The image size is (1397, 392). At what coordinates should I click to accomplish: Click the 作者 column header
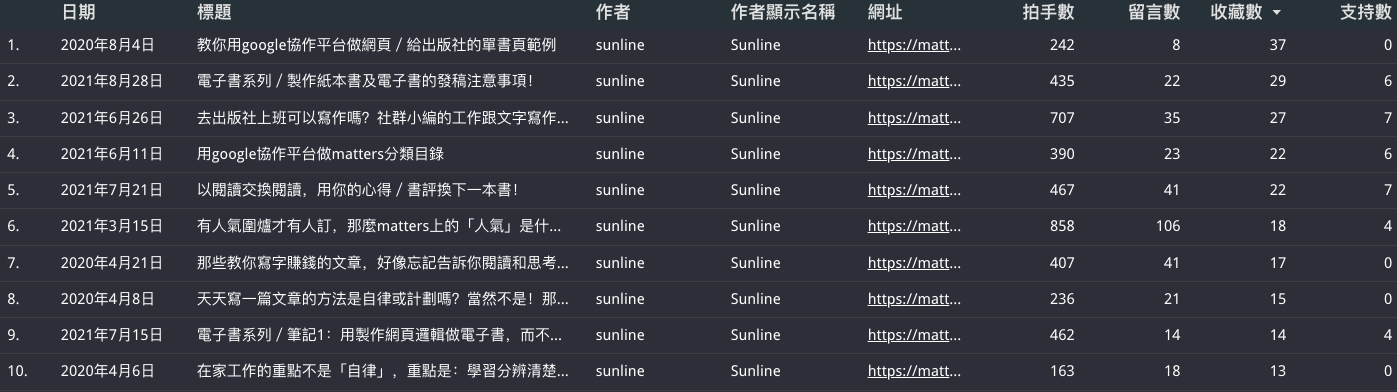(x=612, y=13)
